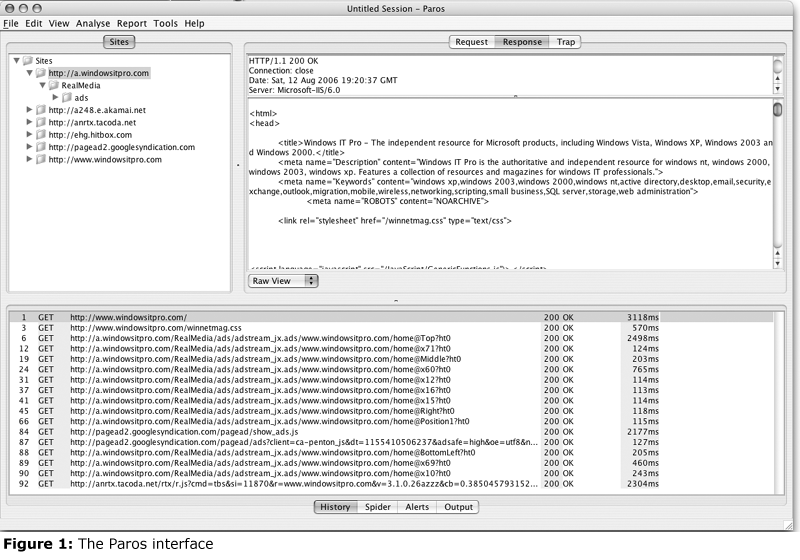
Task: Select history row 3 winnetmag.css request
Action: point(391,328)
